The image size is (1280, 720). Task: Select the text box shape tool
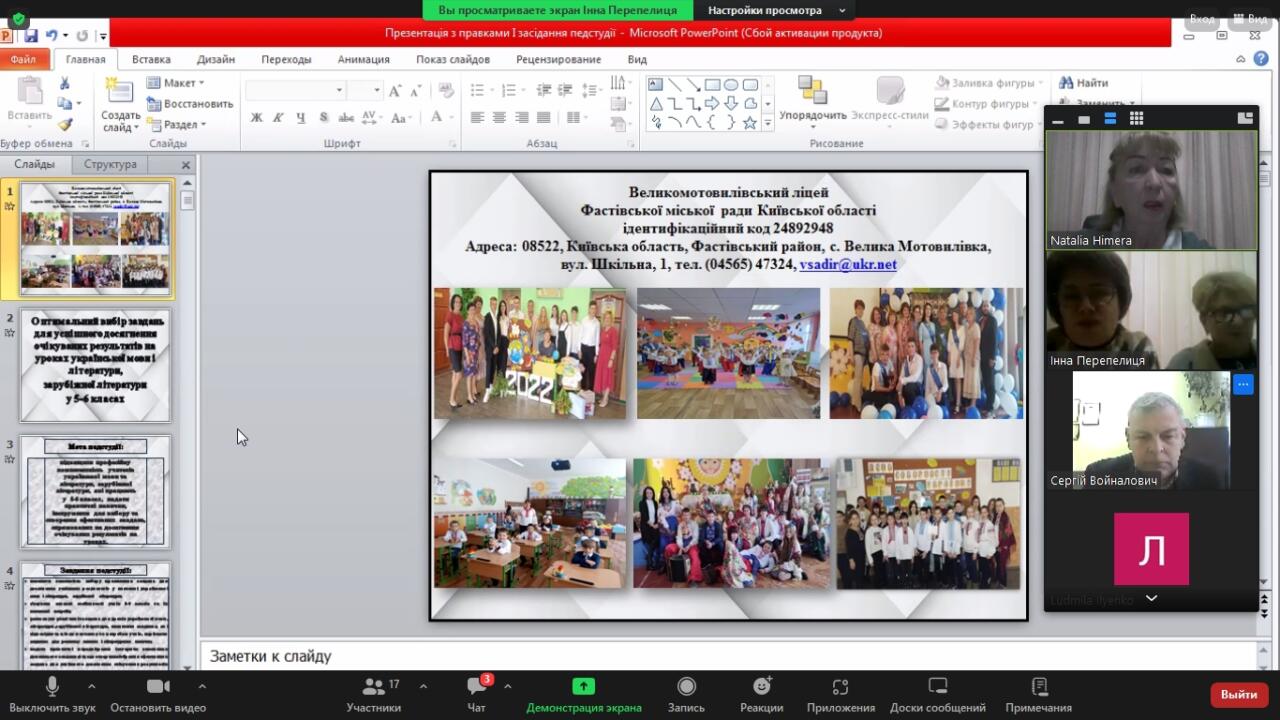point(655,85)
